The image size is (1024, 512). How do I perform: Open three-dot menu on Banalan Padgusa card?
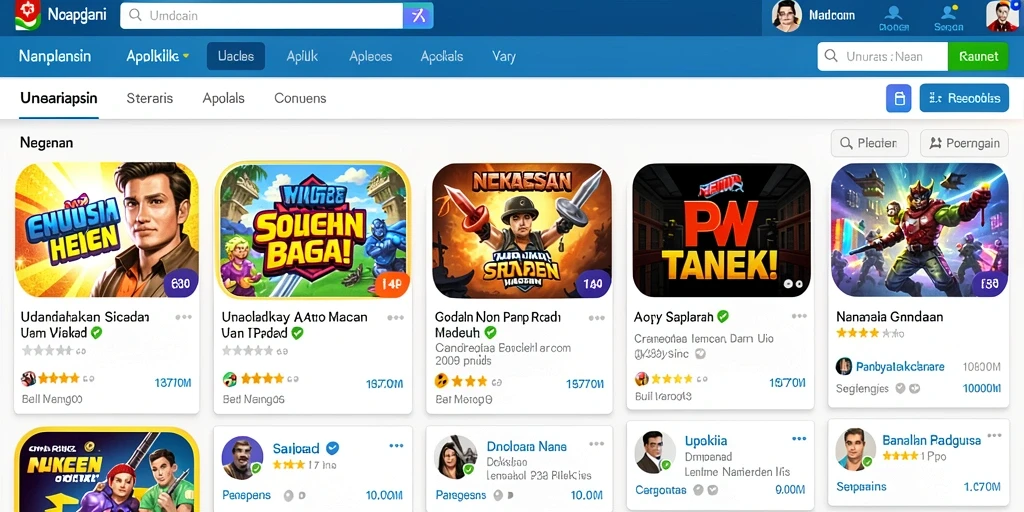tap(994, 436)
